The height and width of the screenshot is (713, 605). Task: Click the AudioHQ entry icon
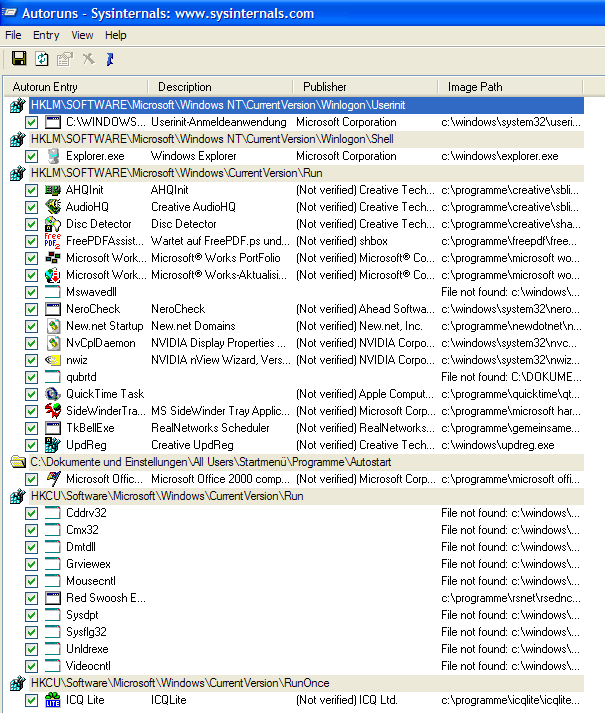click(53, 207)
